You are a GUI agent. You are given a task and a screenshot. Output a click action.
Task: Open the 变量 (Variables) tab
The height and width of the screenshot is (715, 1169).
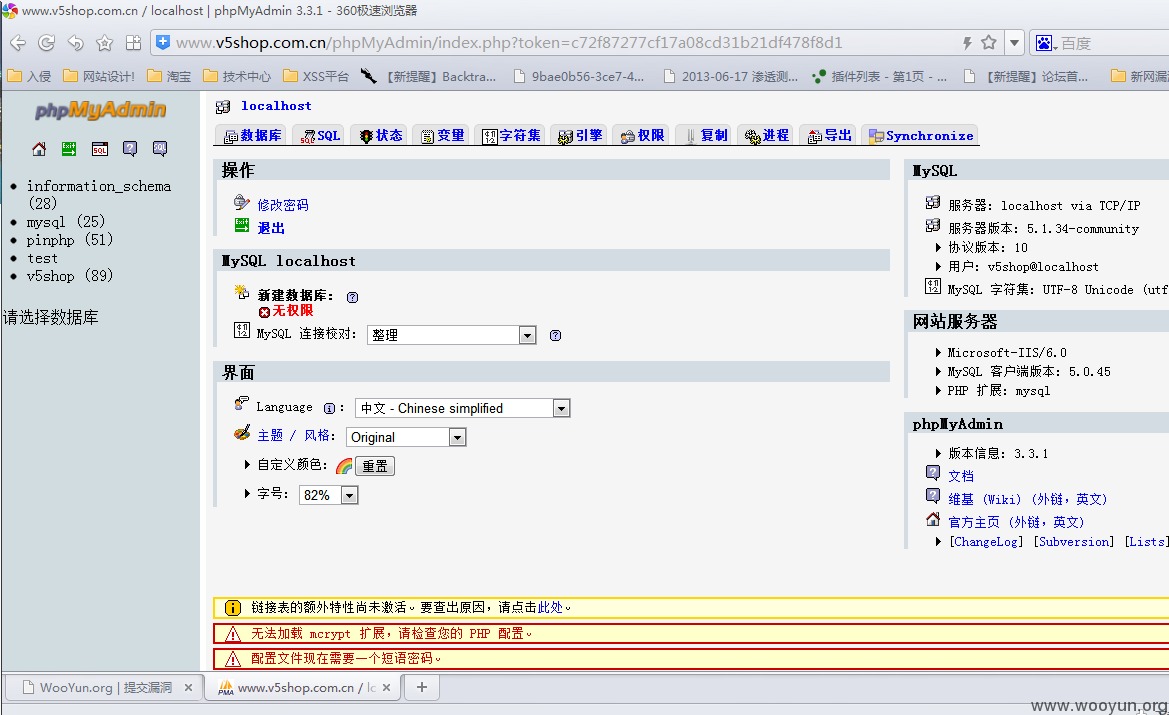(x=442, y=136)
